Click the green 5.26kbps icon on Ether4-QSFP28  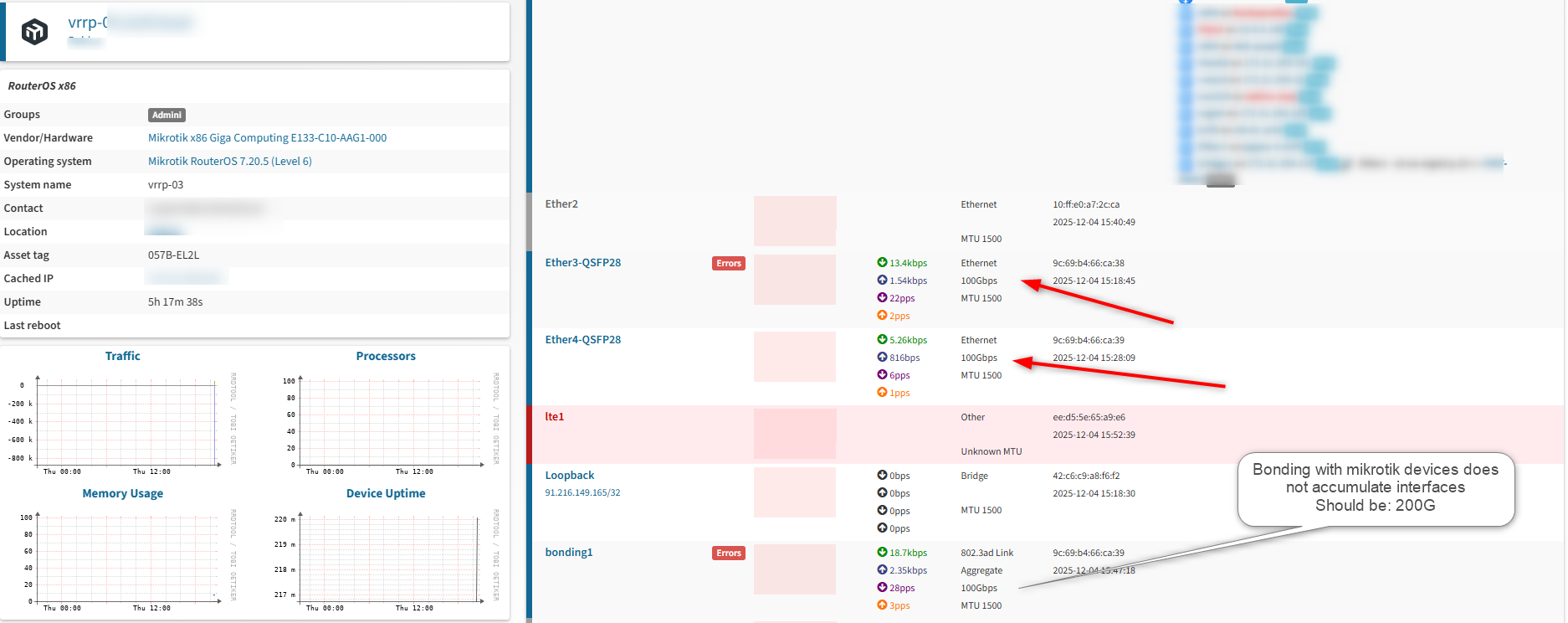click(x=882, y=340)
